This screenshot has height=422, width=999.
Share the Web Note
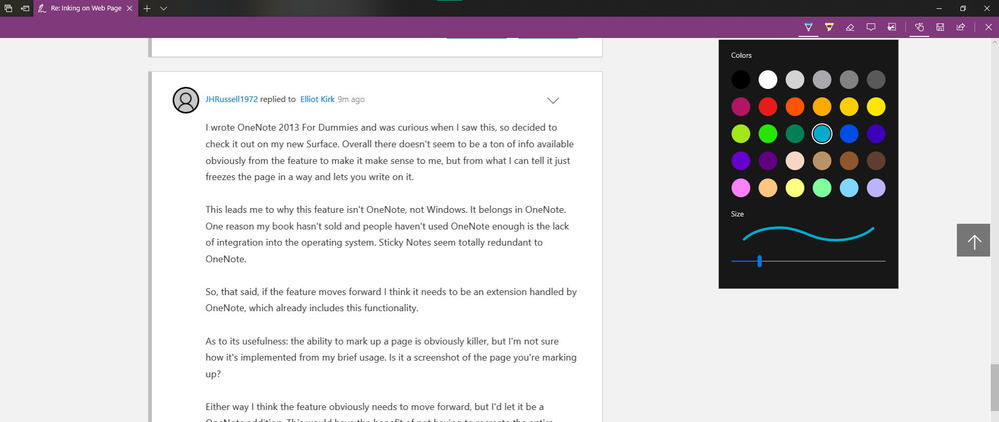pos(960,27)
